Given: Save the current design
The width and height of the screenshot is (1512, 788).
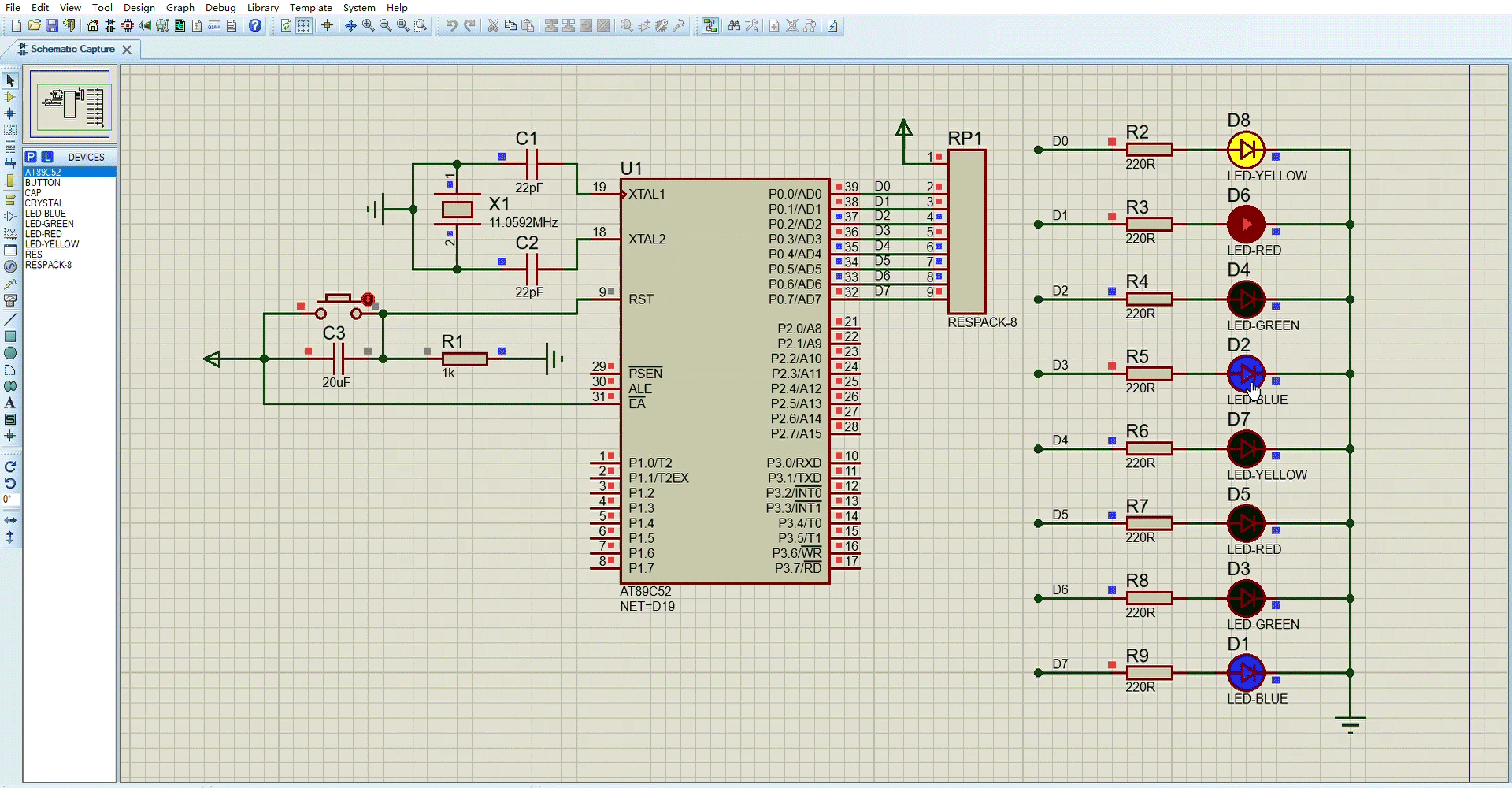Looking at the screenshot, I should click(x=52, y=26).
